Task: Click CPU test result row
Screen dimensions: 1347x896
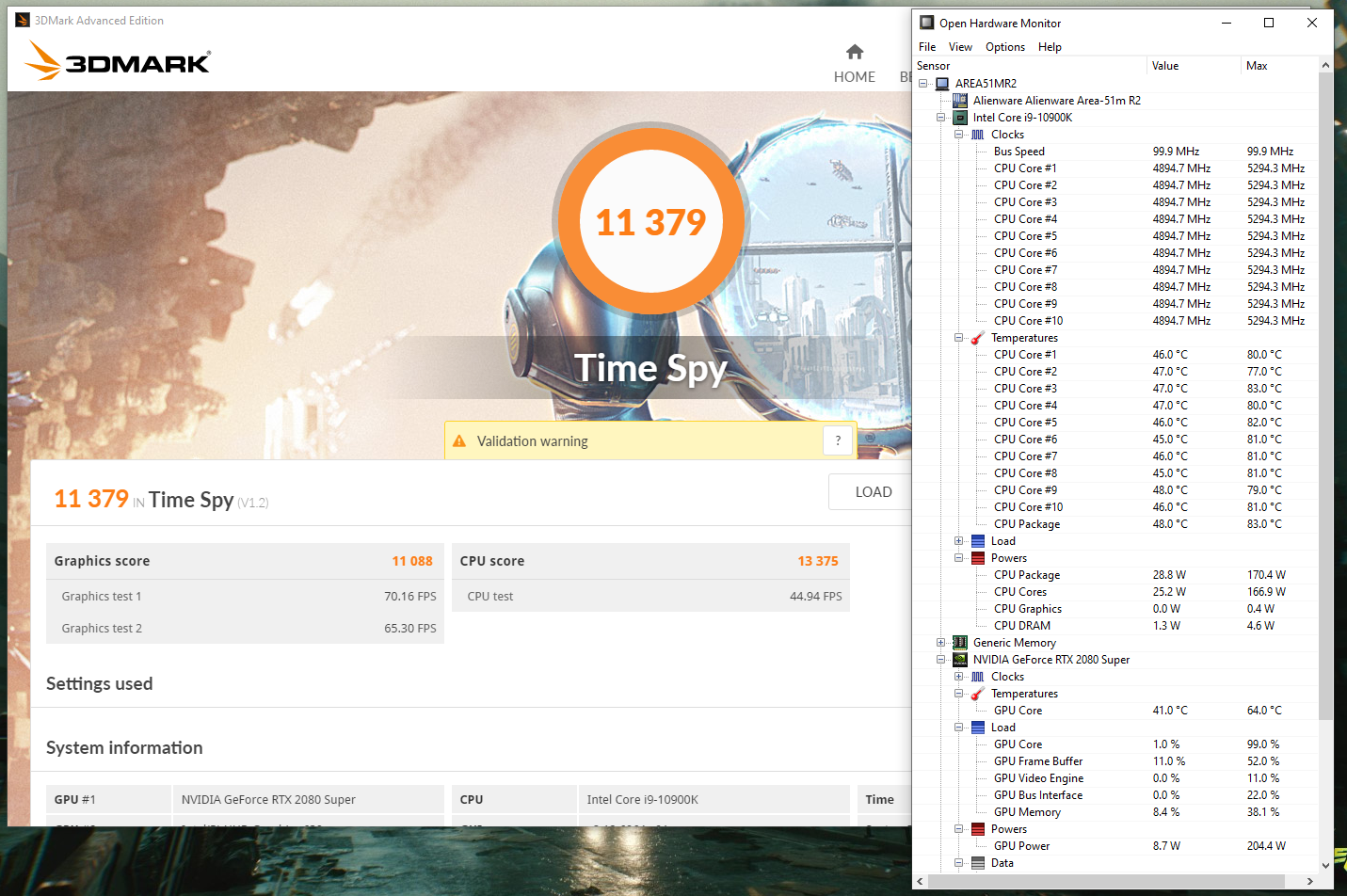Action: tap(650, 596)
